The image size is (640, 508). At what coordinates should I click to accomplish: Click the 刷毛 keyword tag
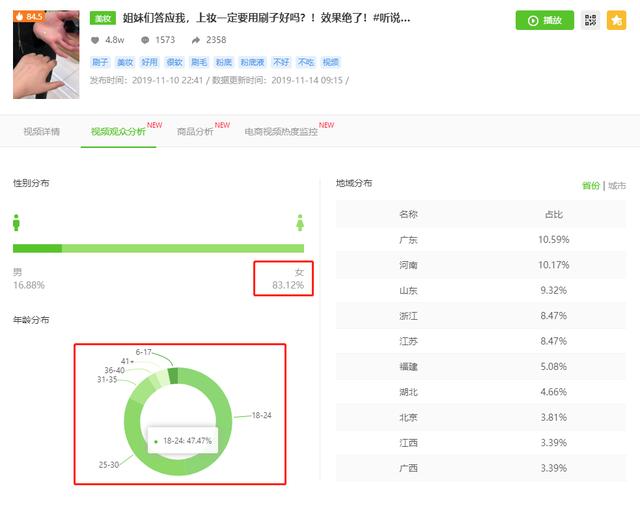[199, 62]
